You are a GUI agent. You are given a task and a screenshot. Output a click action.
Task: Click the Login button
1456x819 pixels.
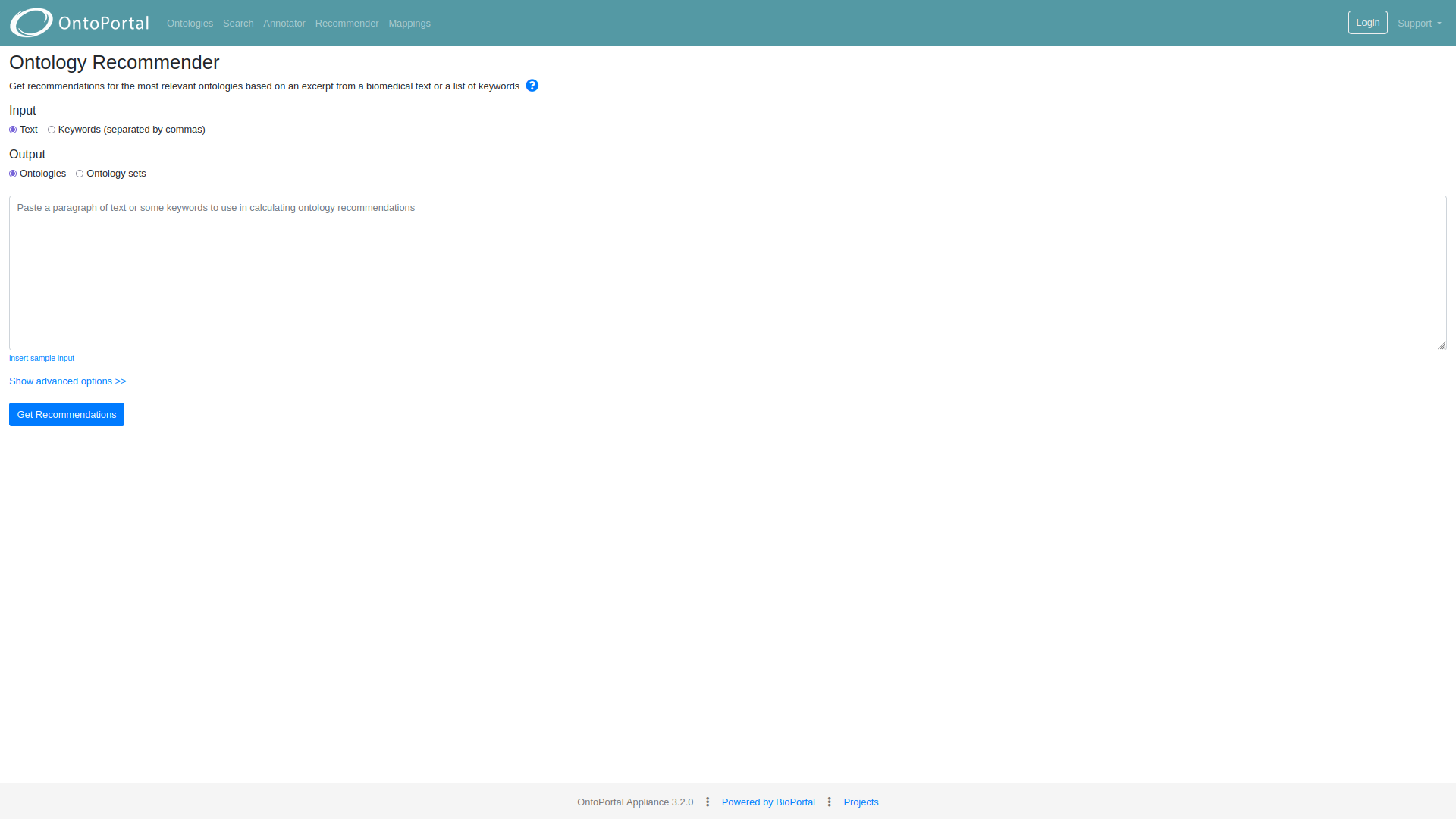[x=1367, y=22]
